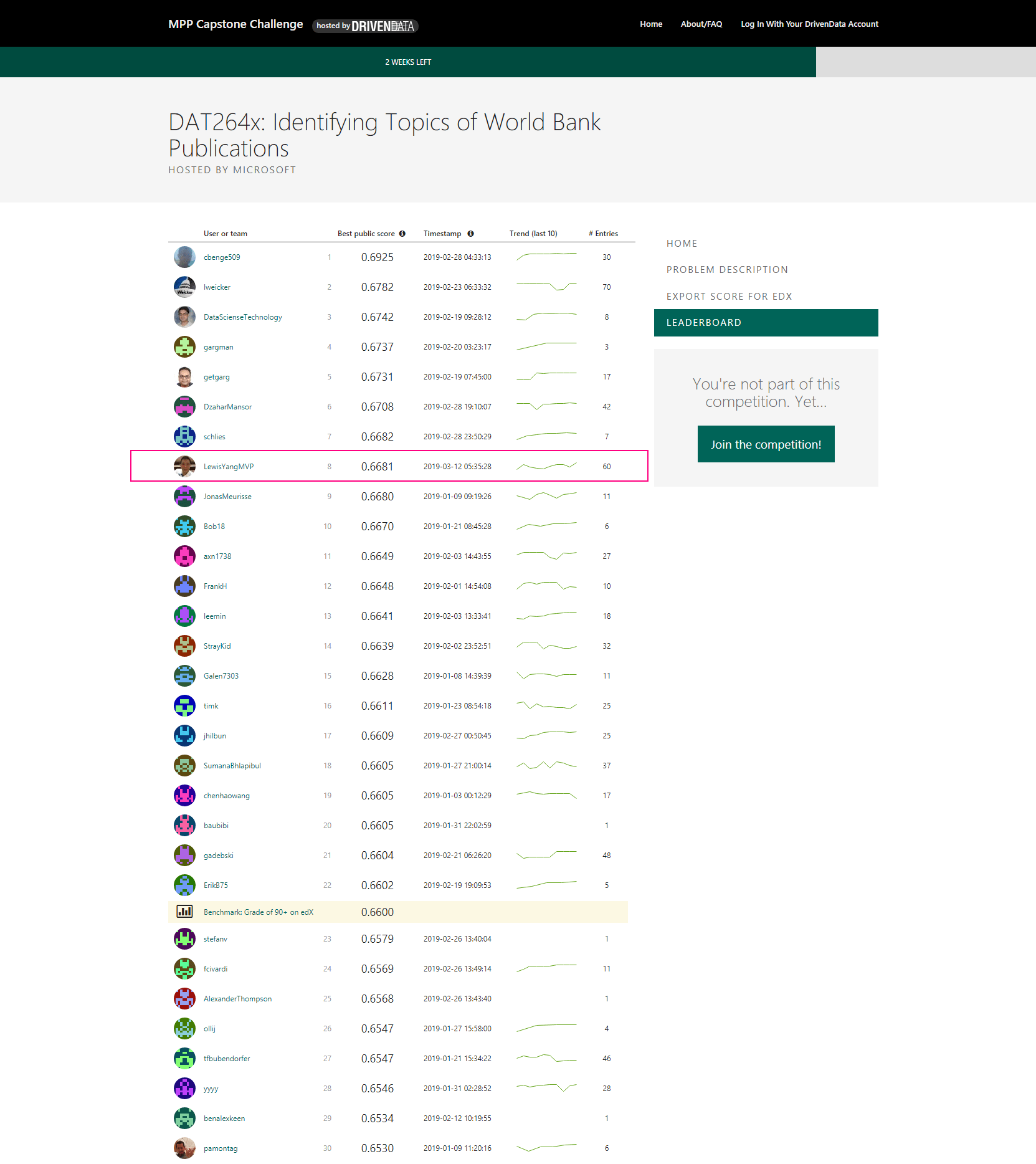
Task: Click the ollij user link
Action: point(209,1029)
